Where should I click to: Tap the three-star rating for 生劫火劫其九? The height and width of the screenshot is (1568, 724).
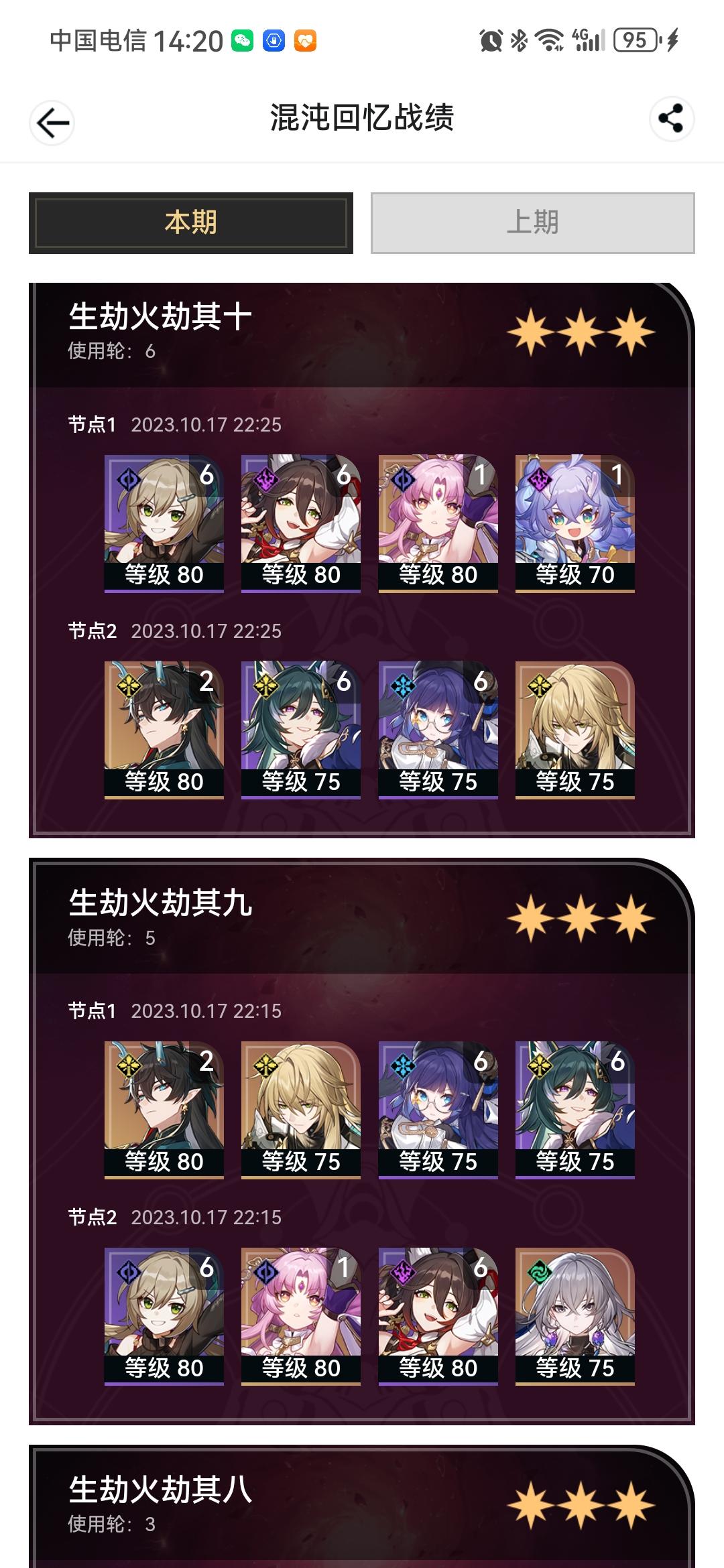581,919
